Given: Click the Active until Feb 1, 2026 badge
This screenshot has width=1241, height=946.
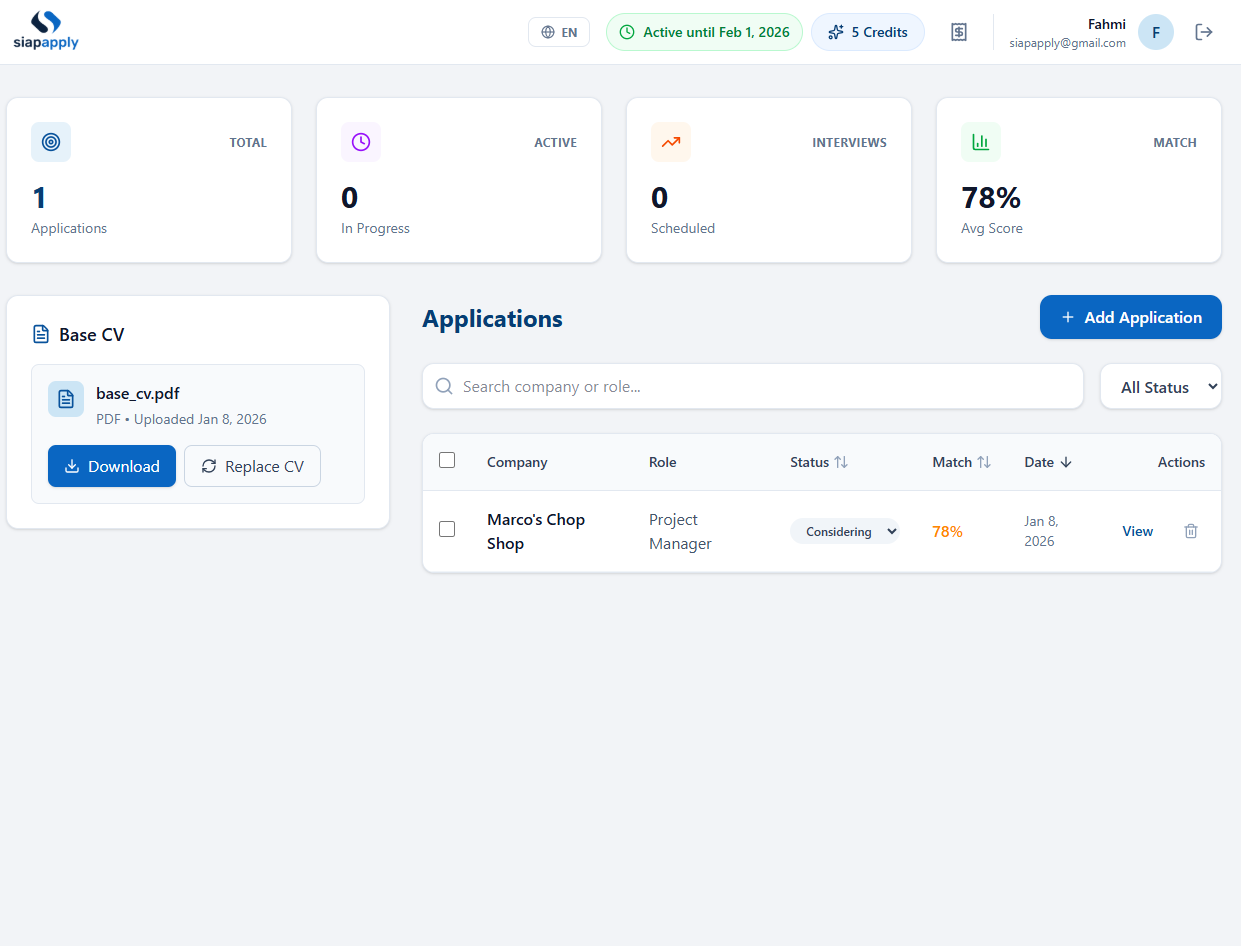Looking at the screenshot, I should click(704, 32).
